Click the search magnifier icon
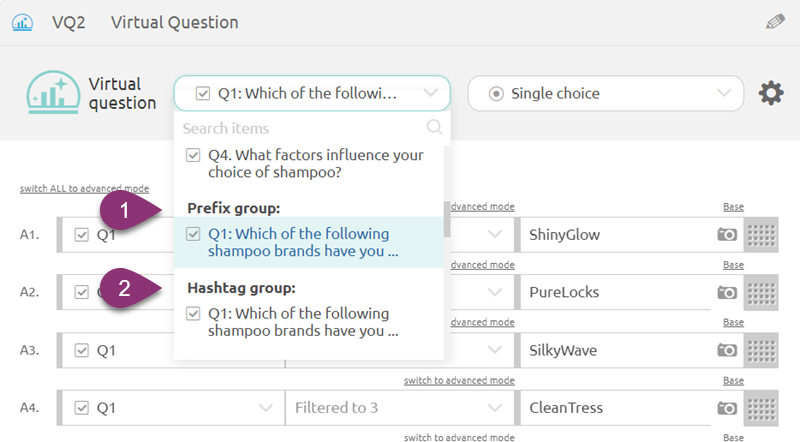800x442 pixels. click(x=434, y=127)
